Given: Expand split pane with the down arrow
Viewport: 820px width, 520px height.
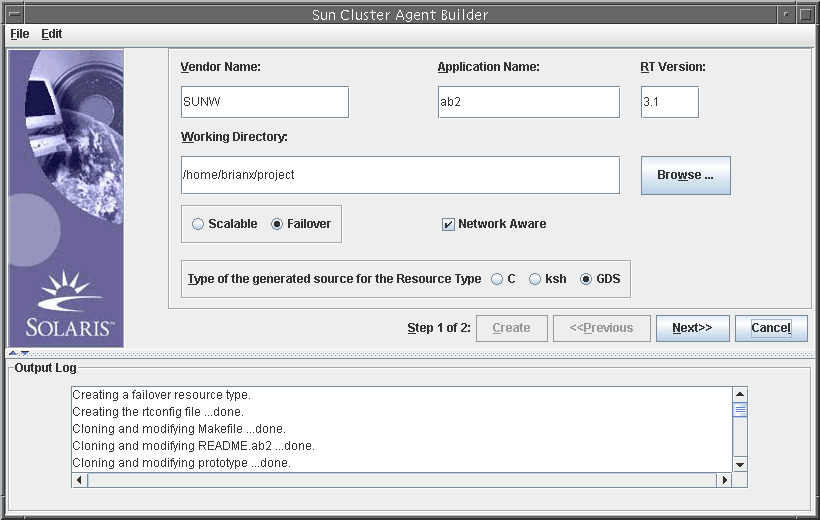Looking at the screenshot, I should (x=24, y=354).
